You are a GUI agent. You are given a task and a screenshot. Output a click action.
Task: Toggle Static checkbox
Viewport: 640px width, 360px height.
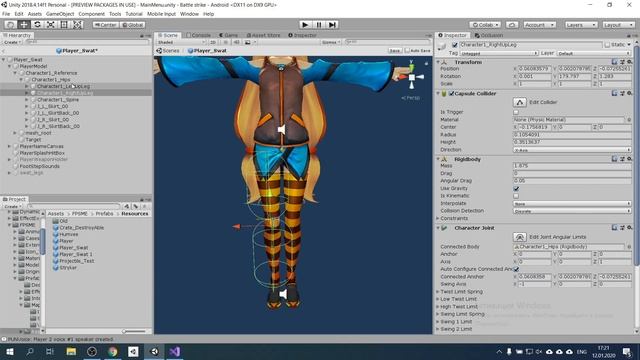point(607,44)
